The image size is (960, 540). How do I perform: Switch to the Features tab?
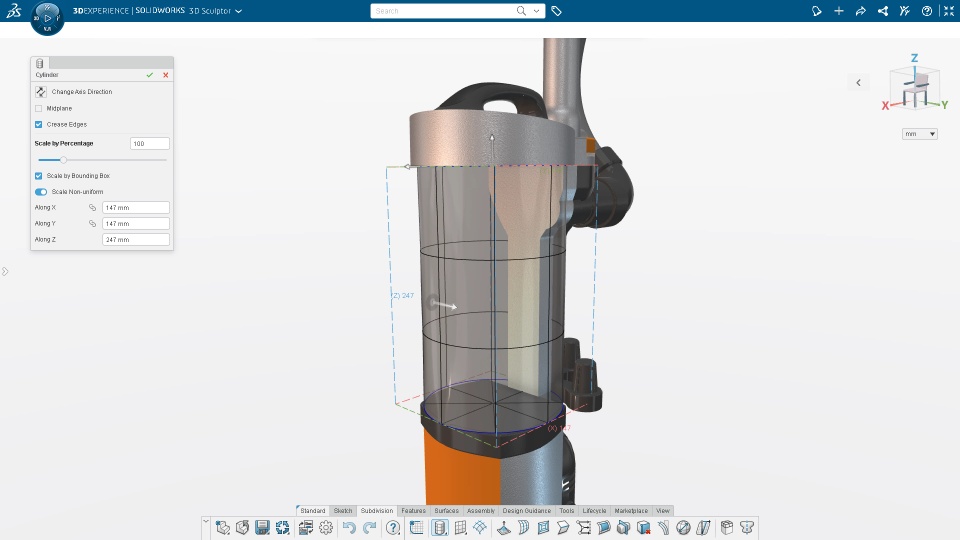pyautogui.click(x=413, y=511)
